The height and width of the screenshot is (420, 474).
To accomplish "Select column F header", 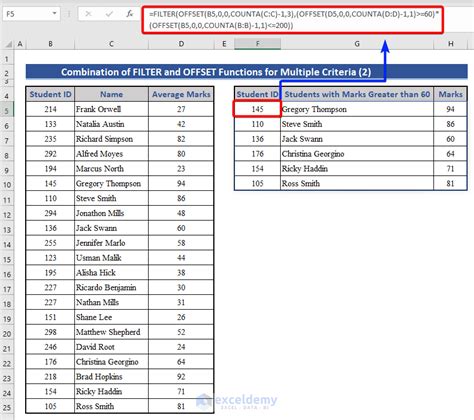I will pyautogui.click(x=257, y=44).
